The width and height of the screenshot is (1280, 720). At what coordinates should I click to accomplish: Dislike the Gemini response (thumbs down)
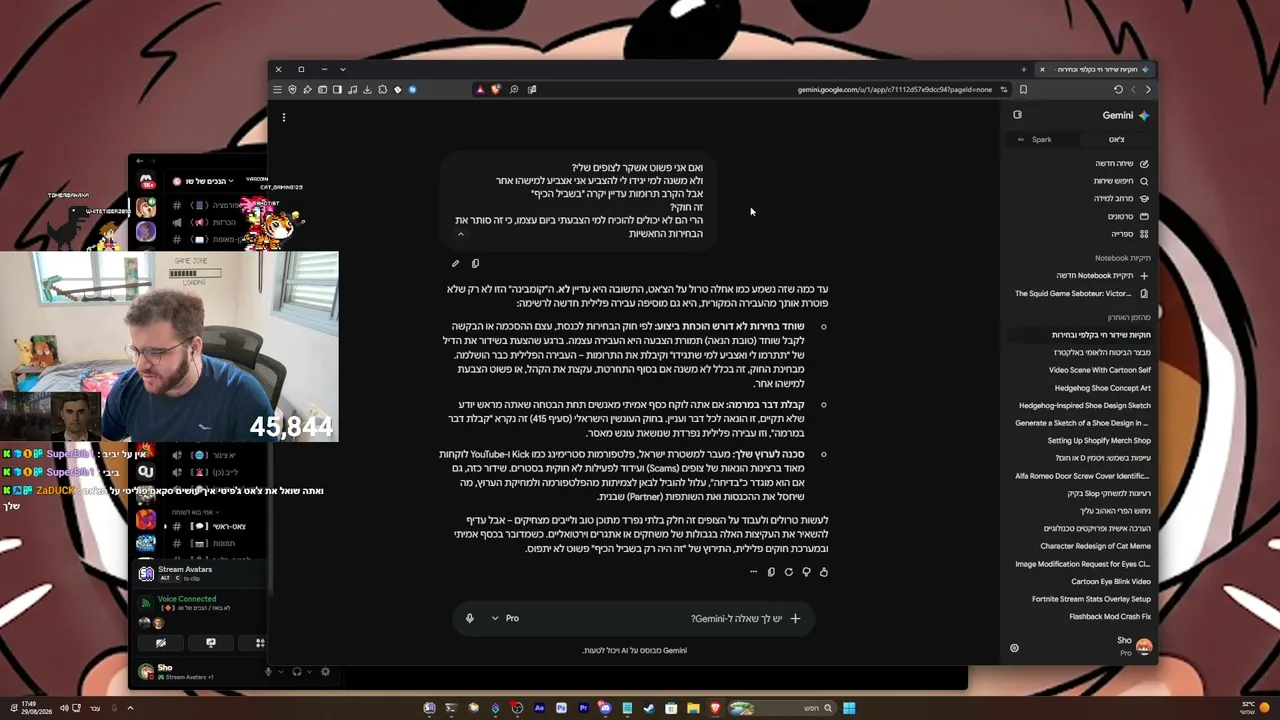(x=806, y=572)
